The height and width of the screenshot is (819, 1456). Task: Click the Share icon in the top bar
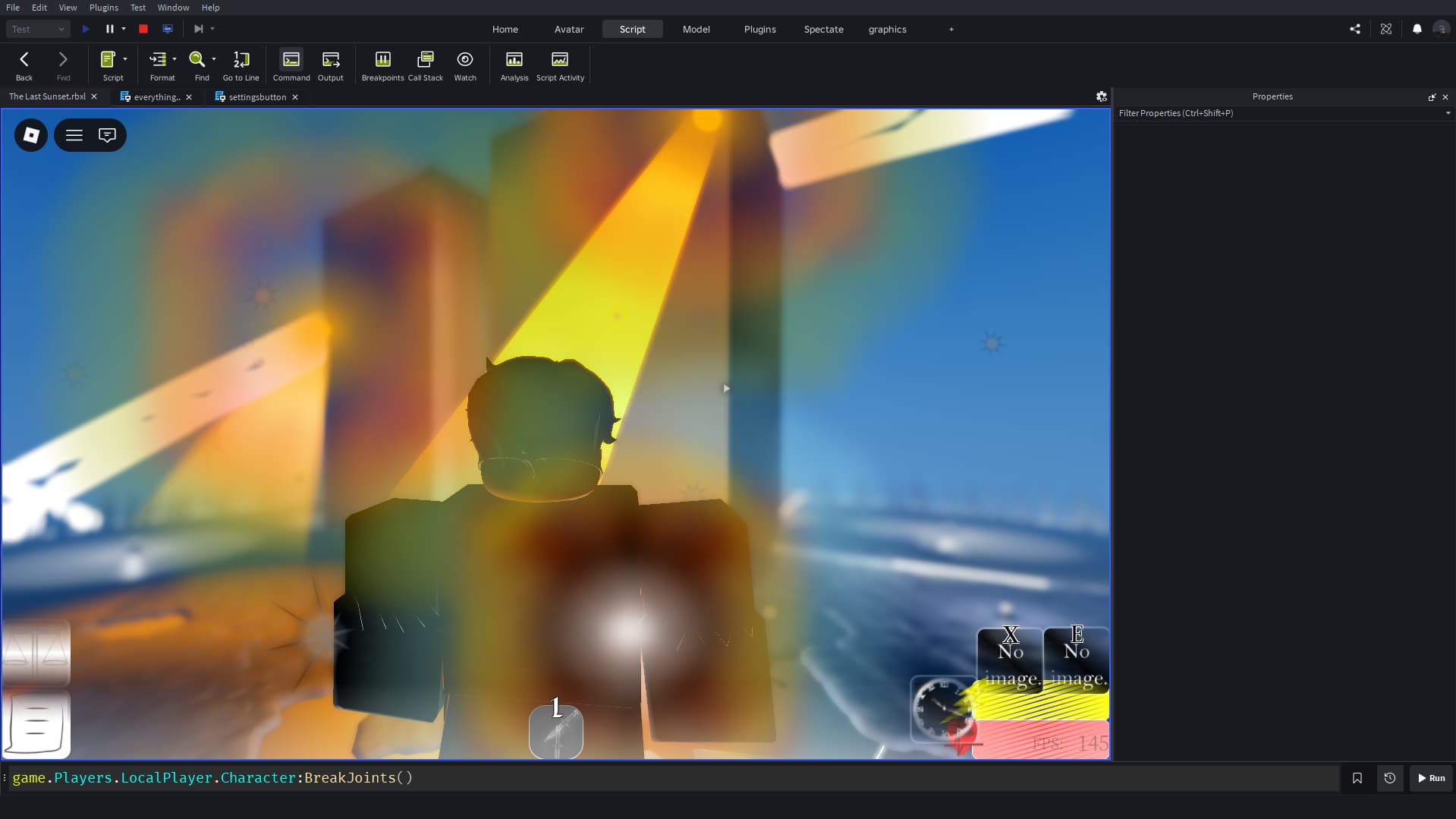coord(1355,29)
